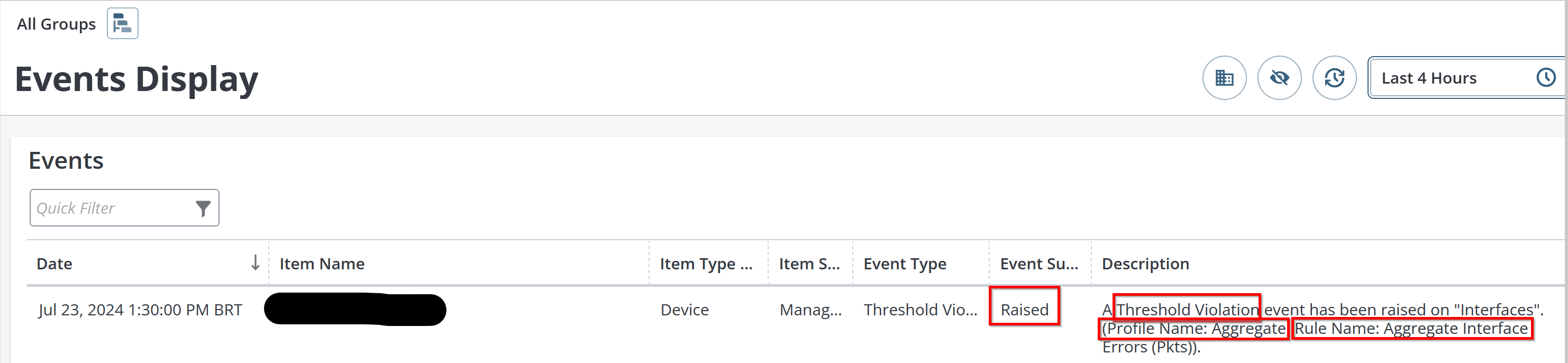Click the redacted item name in first row
Screen dimensions: 1568x363
point(355,310)
